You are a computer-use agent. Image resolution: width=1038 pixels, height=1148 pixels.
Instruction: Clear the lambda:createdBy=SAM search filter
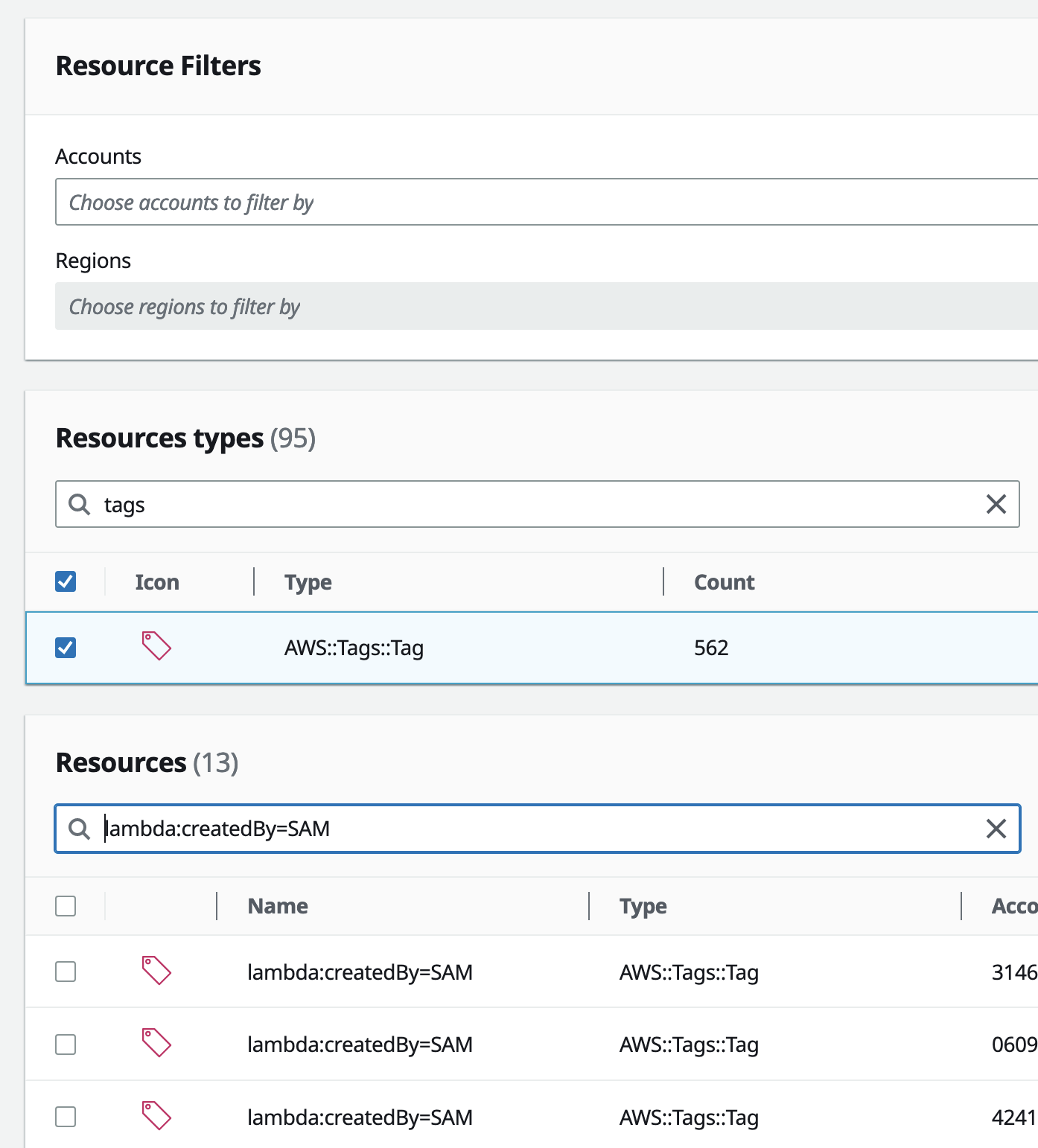pyautogui.click(x=996, y=829)
